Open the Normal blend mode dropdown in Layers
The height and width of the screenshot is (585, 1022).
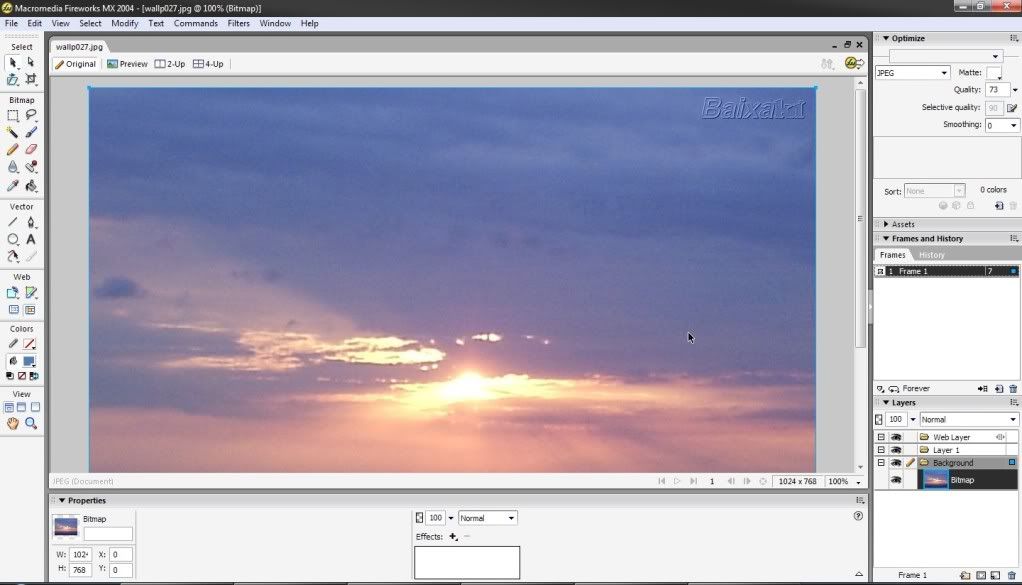(968, 420)
